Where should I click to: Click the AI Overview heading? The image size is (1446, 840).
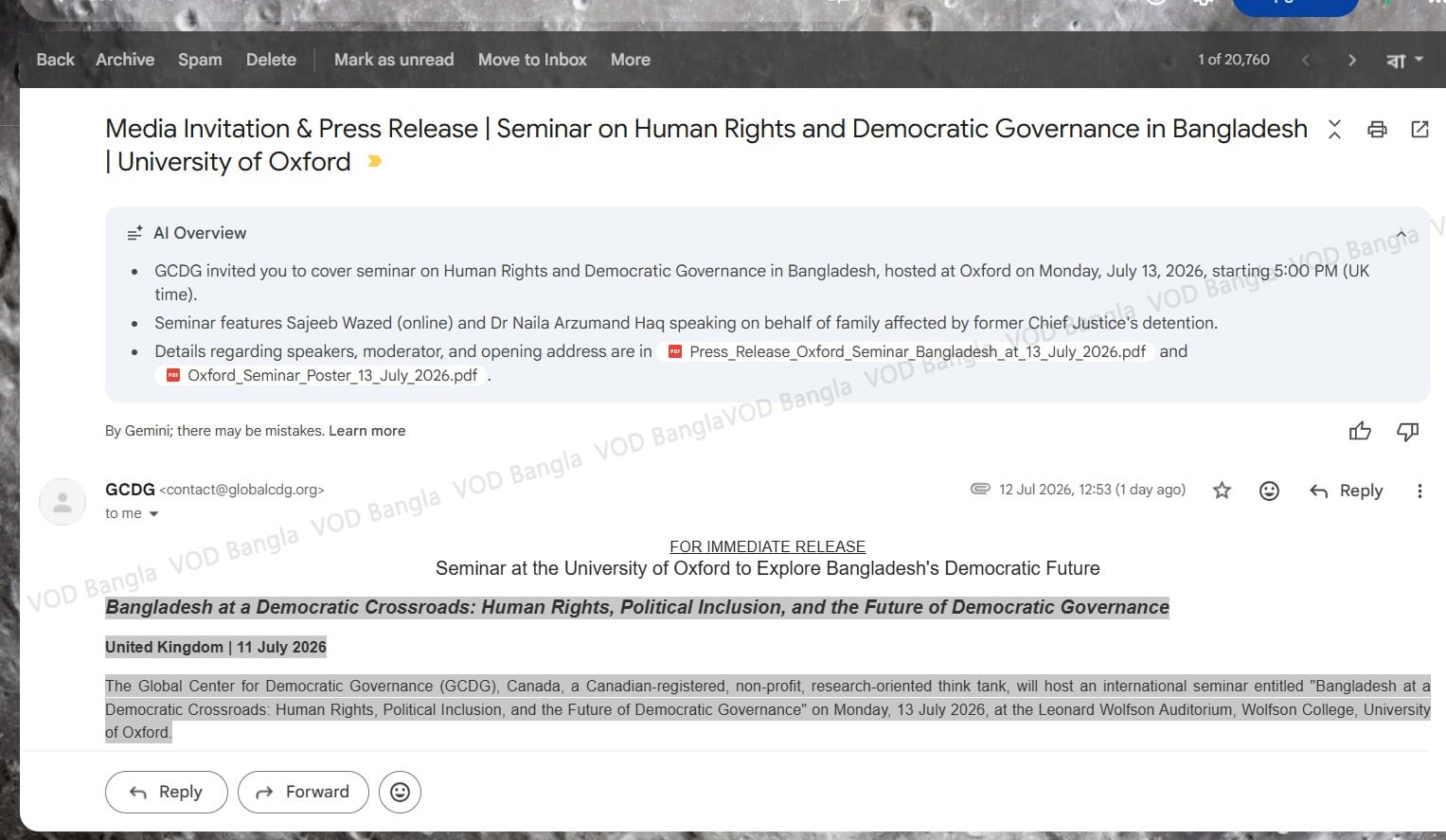coord(200,233)
